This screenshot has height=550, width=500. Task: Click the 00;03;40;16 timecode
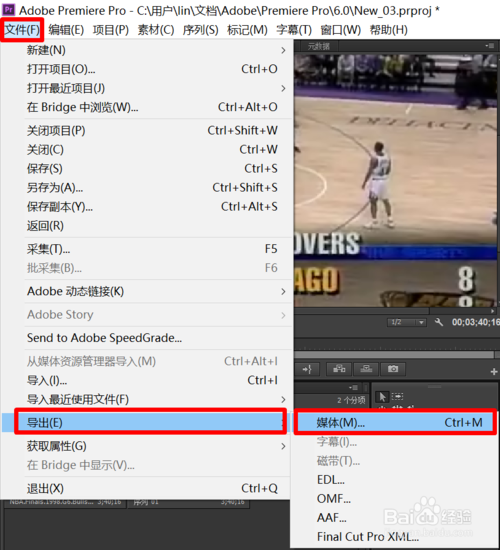click(475, 322)
